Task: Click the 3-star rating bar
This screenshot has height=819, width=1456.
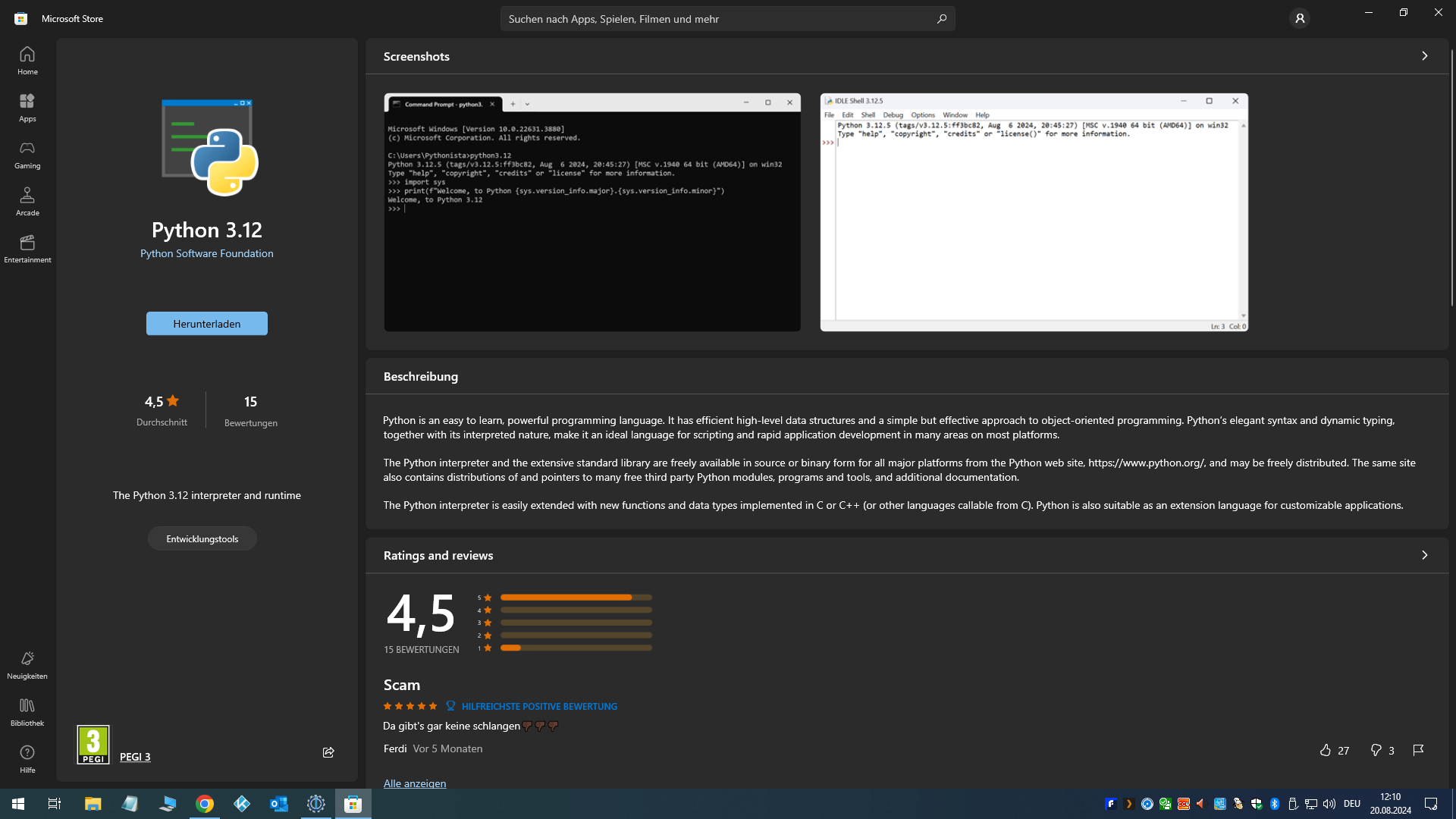Action: pos(576,623)
